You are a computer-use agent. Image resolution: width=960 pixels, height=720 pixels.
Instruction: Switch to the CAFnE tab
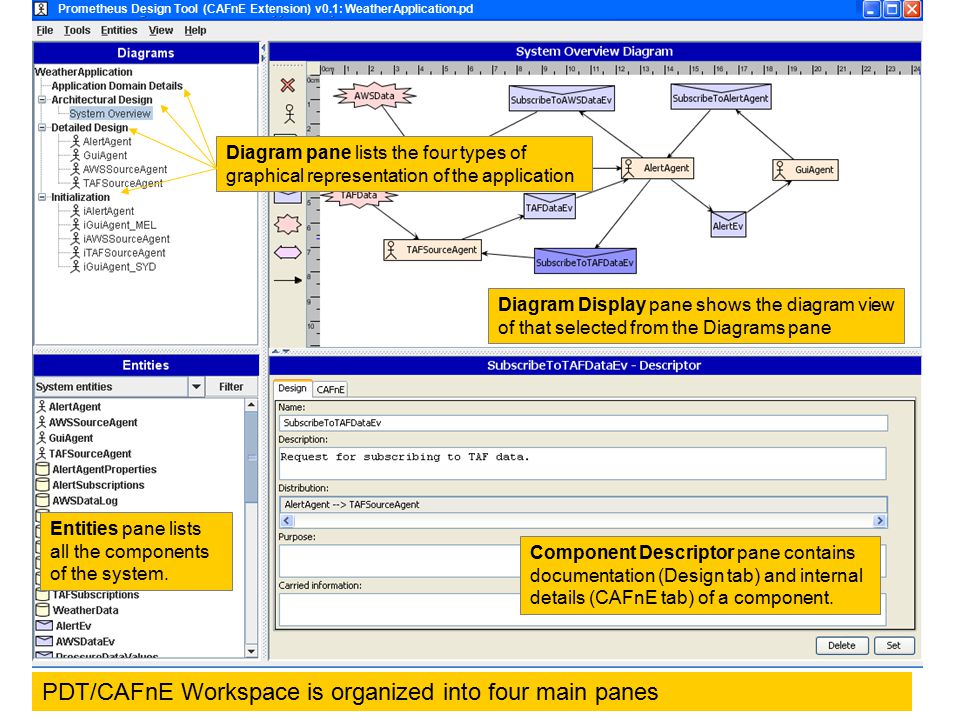click(x=331, y=389)
